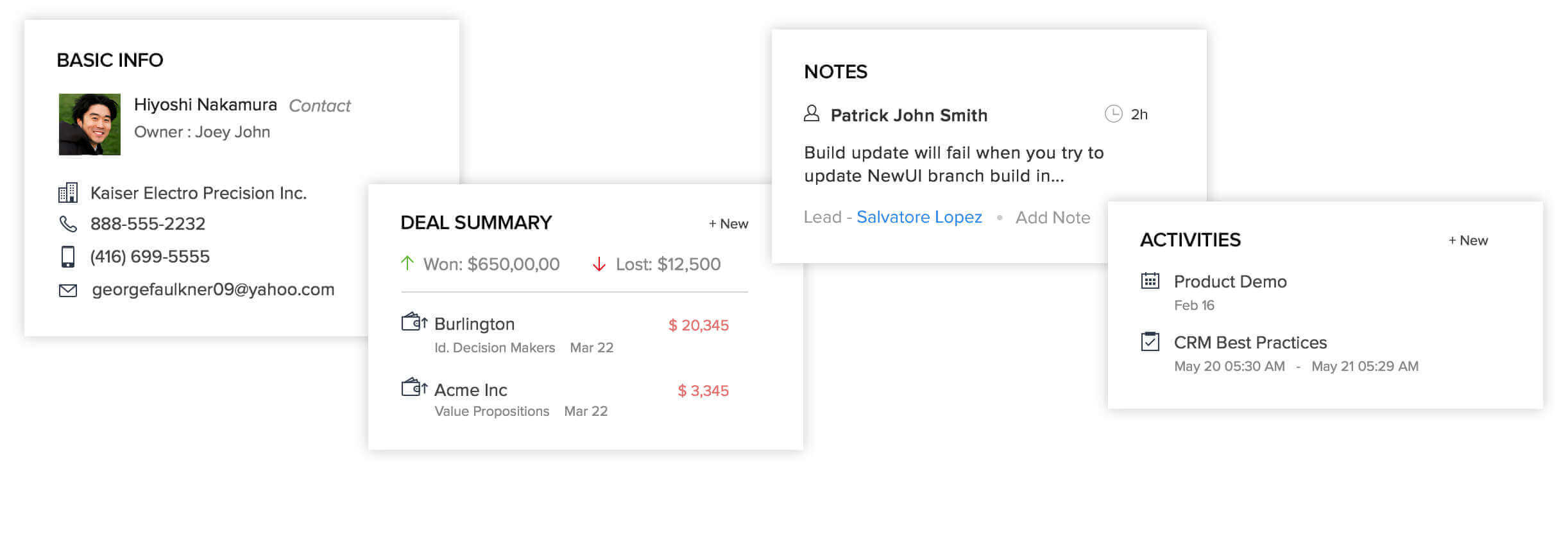Click the mobile phone icon
Viewport: 1568px width, 550px height.
(68, 257)
